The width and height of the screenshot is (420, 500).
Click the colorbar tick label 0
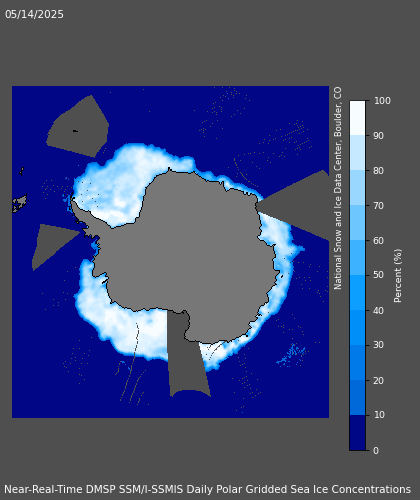tap(376, 450)
